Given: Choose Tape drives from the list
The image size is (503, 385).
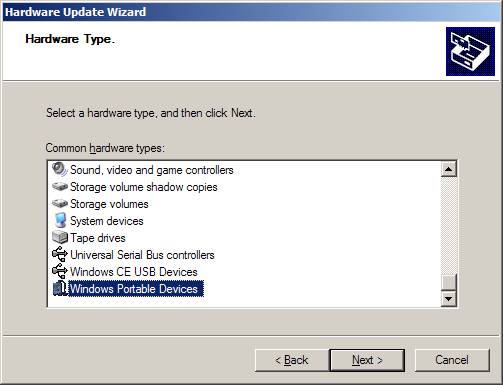Looking at the screenshot, I should (98, 238).
